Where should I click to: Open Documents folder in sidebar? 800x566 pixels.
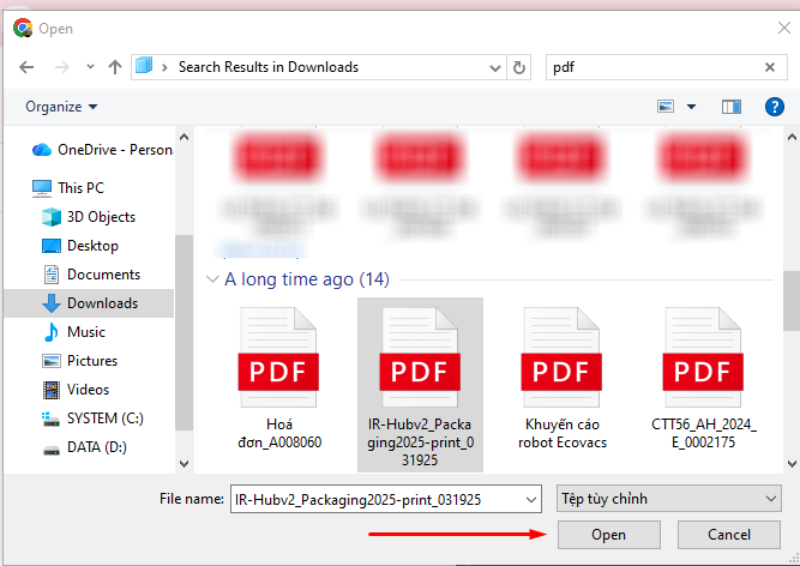point(91,275)
